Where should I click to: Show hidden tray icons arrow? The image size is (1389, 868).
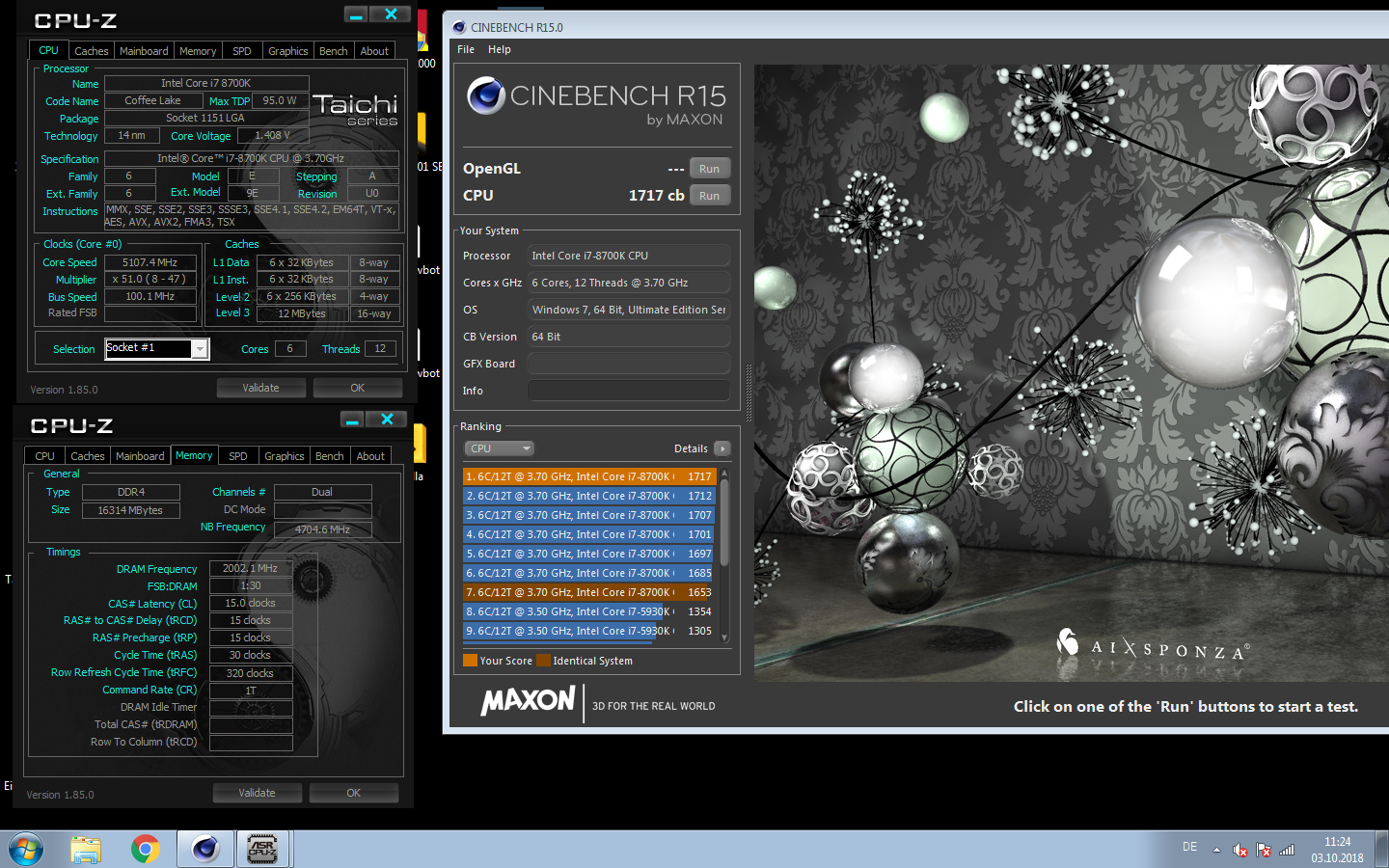(1216, 850)
